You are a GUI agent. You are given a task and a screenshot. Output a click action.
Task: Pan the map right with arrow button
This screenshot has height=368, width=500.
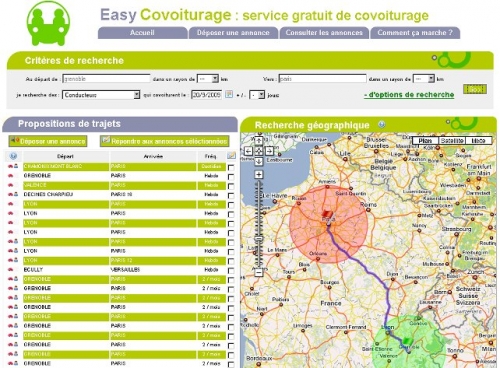tap(269, 151)
